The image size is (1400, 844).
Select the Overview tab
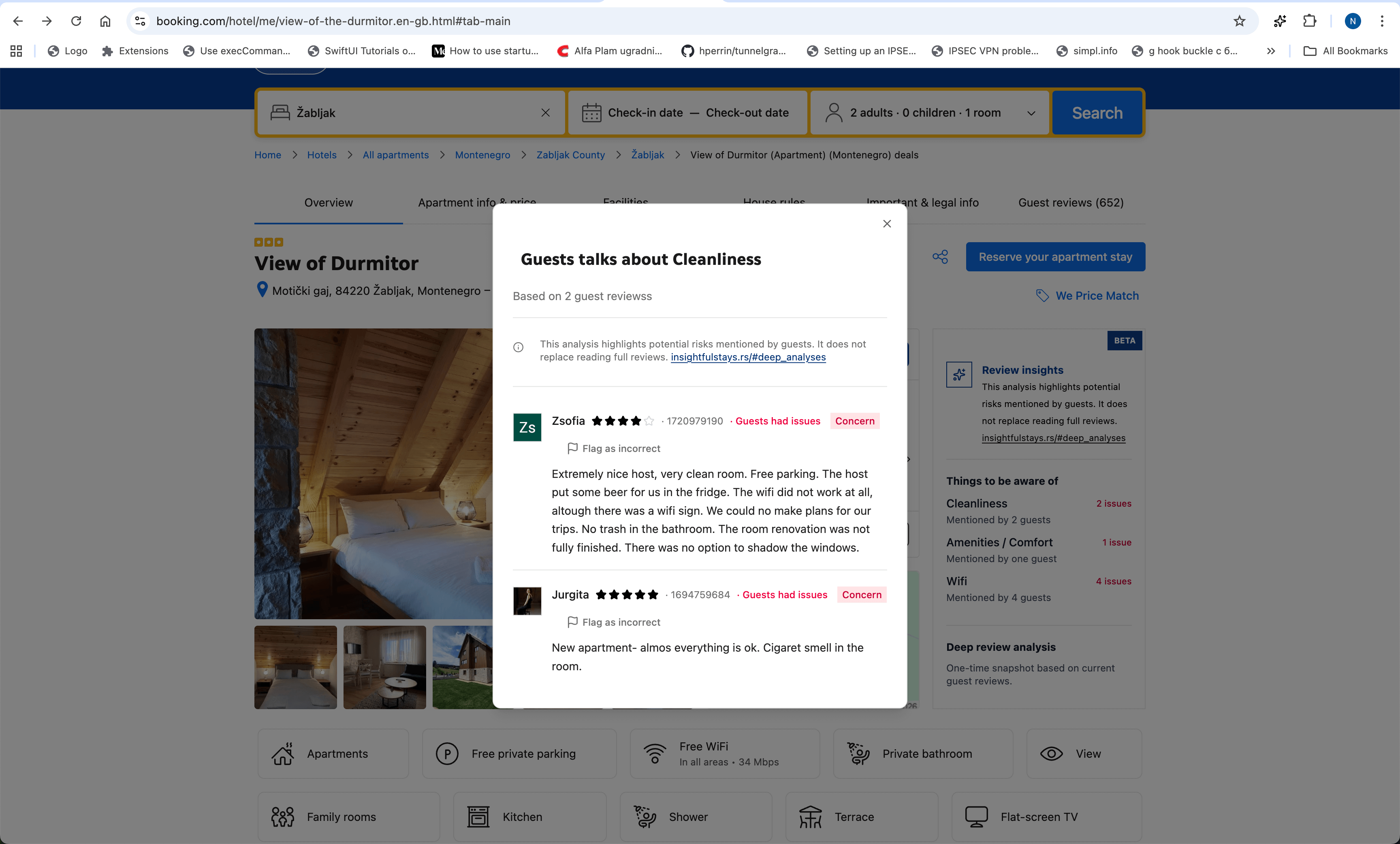pos(329,203)
